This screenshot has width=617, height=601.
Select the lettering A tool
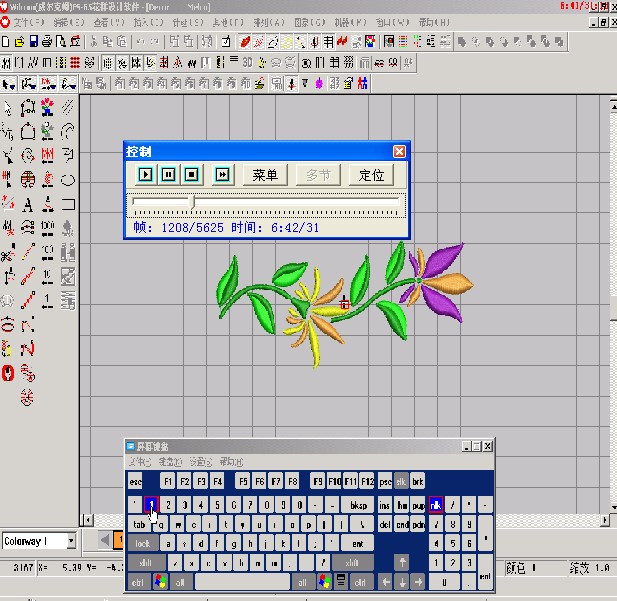coord(28,205)
